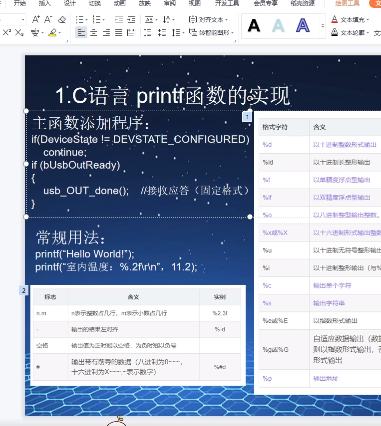
Task: Click the printf("Hello World!"); line
Action: tap(85, 254)
